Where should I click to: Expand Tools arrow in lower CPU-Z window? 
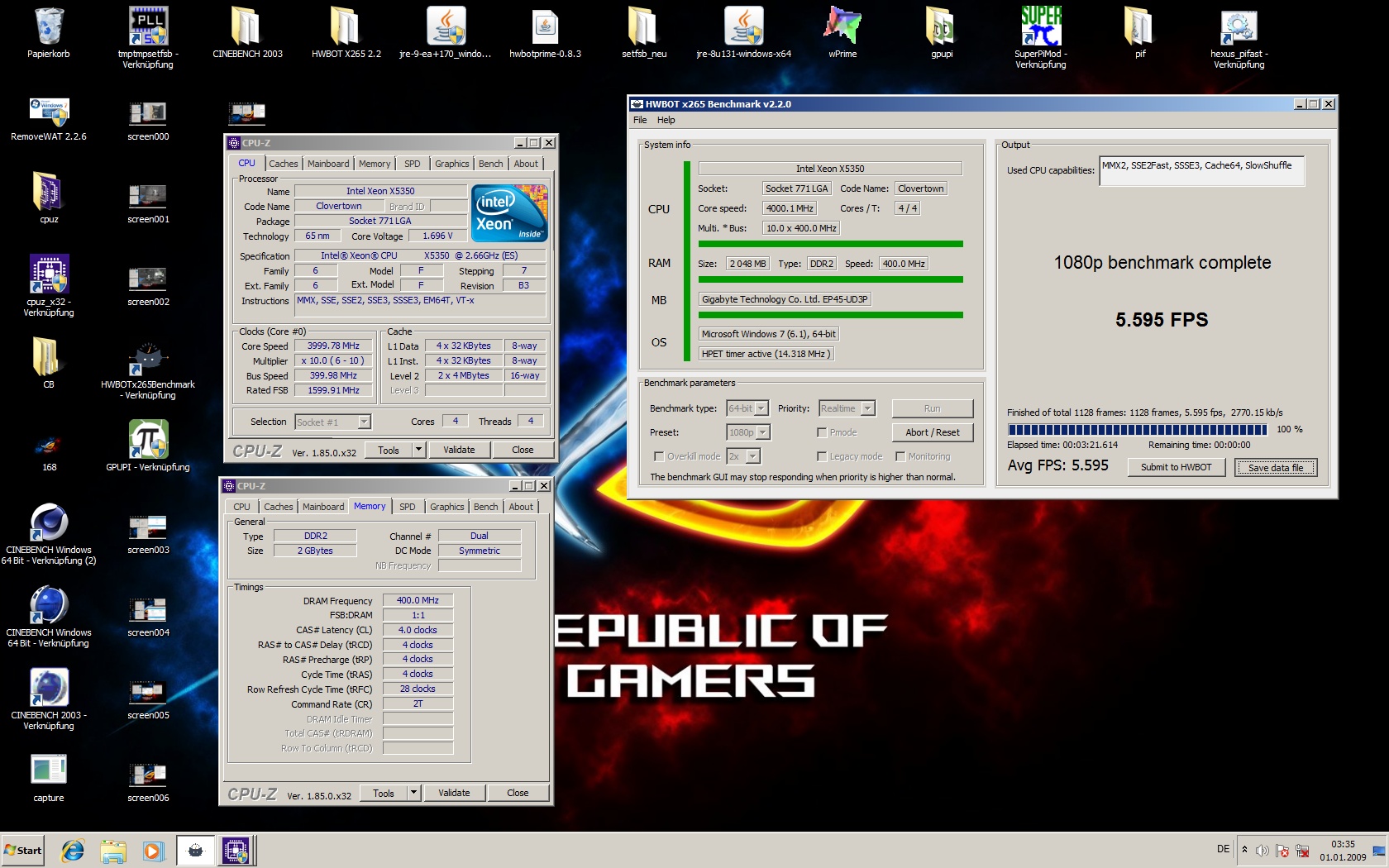click(414, 793)
